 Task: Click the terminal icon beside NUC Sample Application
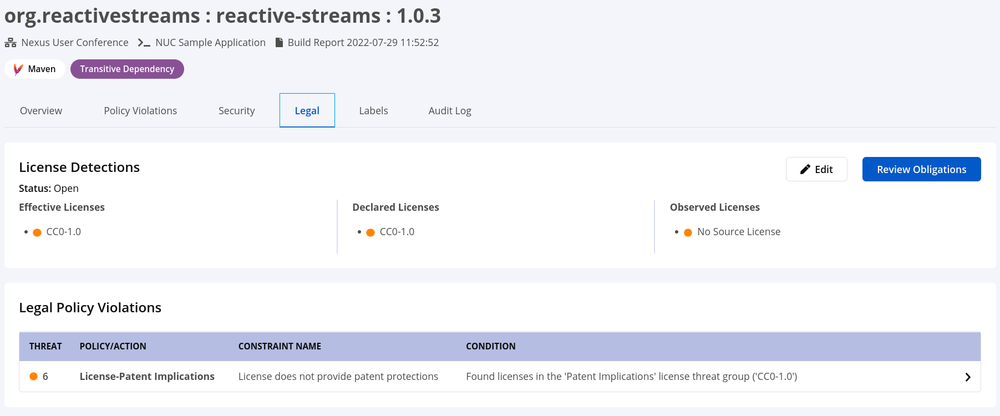pos(144,43)
